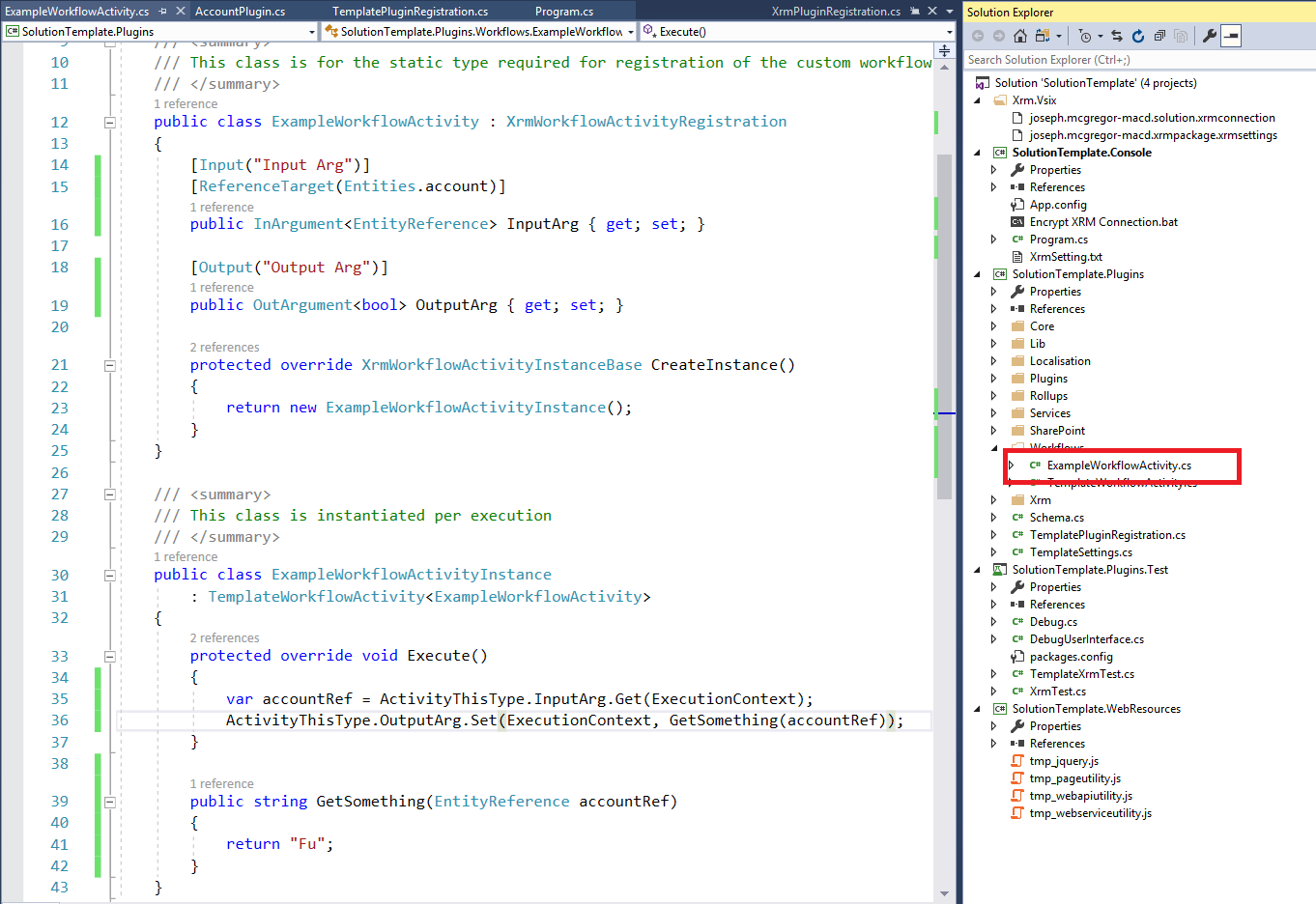1316x904 pixels.
Task: Click the Collapse All icon
Action: [1159, 36]
